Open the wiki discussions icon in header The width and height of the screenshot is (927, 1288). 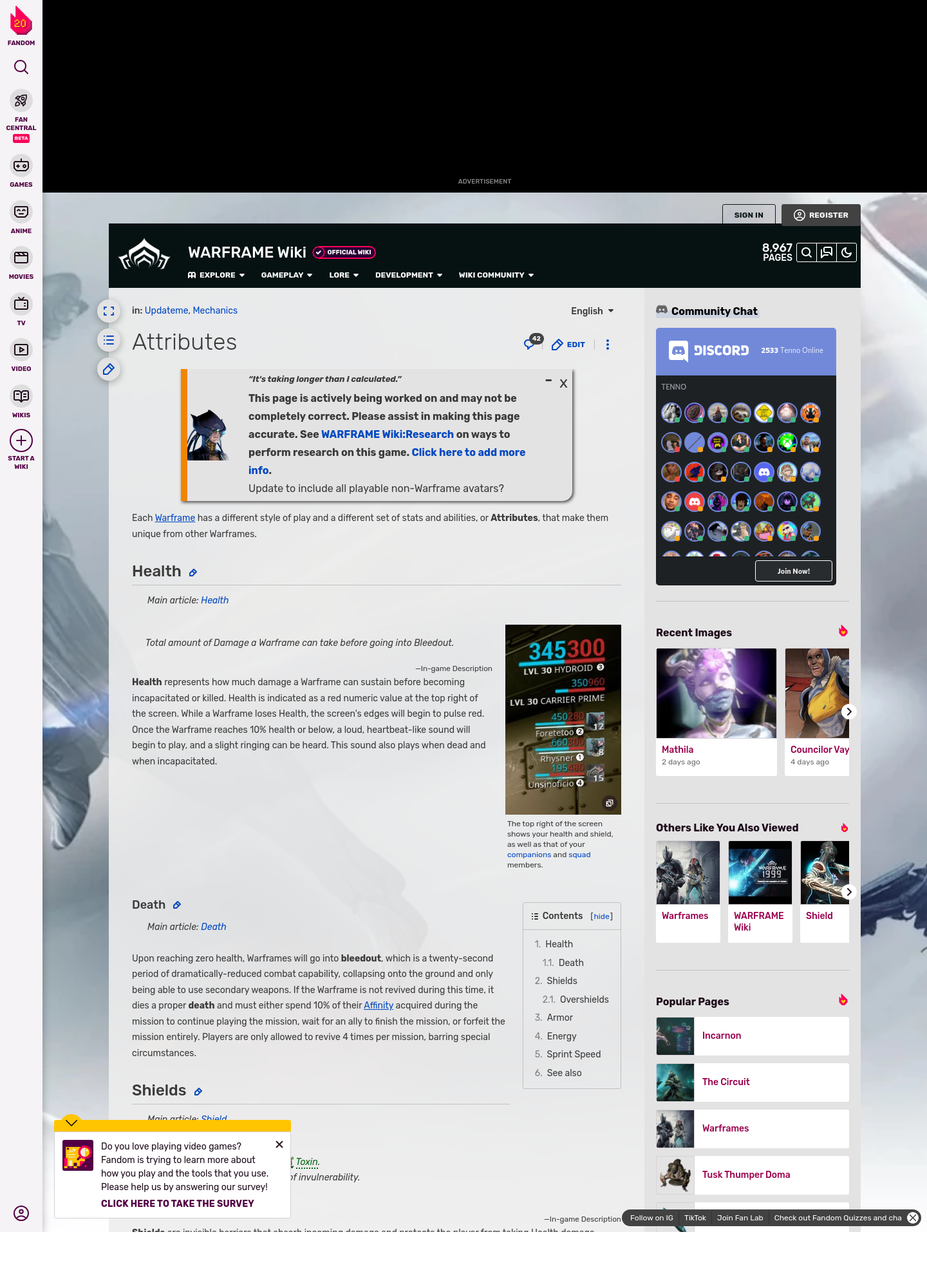coord(827,253)
